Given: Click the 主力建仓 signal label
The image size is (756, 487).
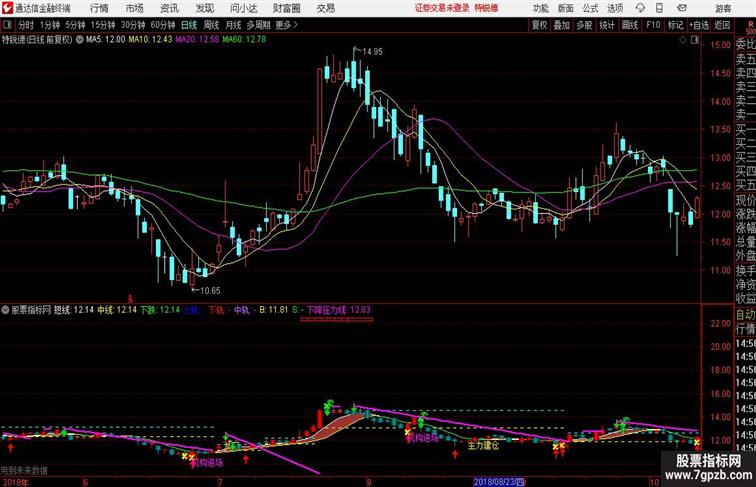Looking at the screenshot, I should click(483, 446).
